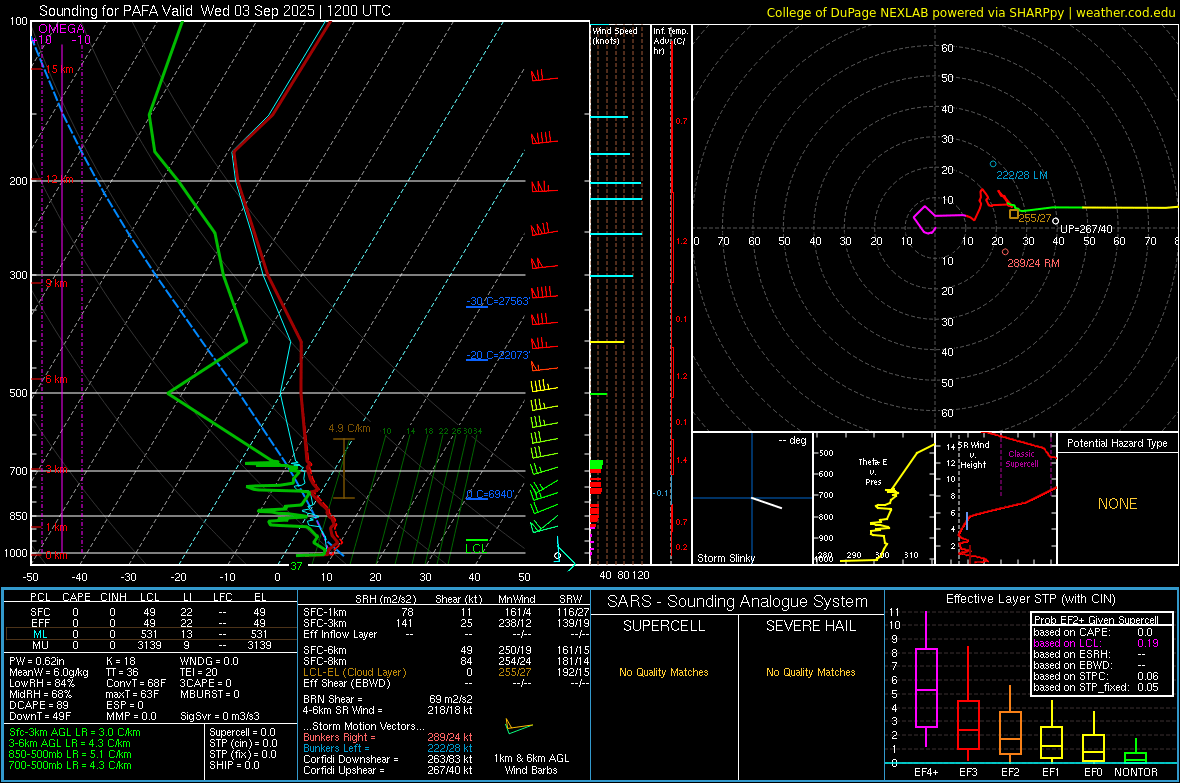
Task: Select the magenta 'based on LCL:' probability line
Action: click(x=1096, y=644)
